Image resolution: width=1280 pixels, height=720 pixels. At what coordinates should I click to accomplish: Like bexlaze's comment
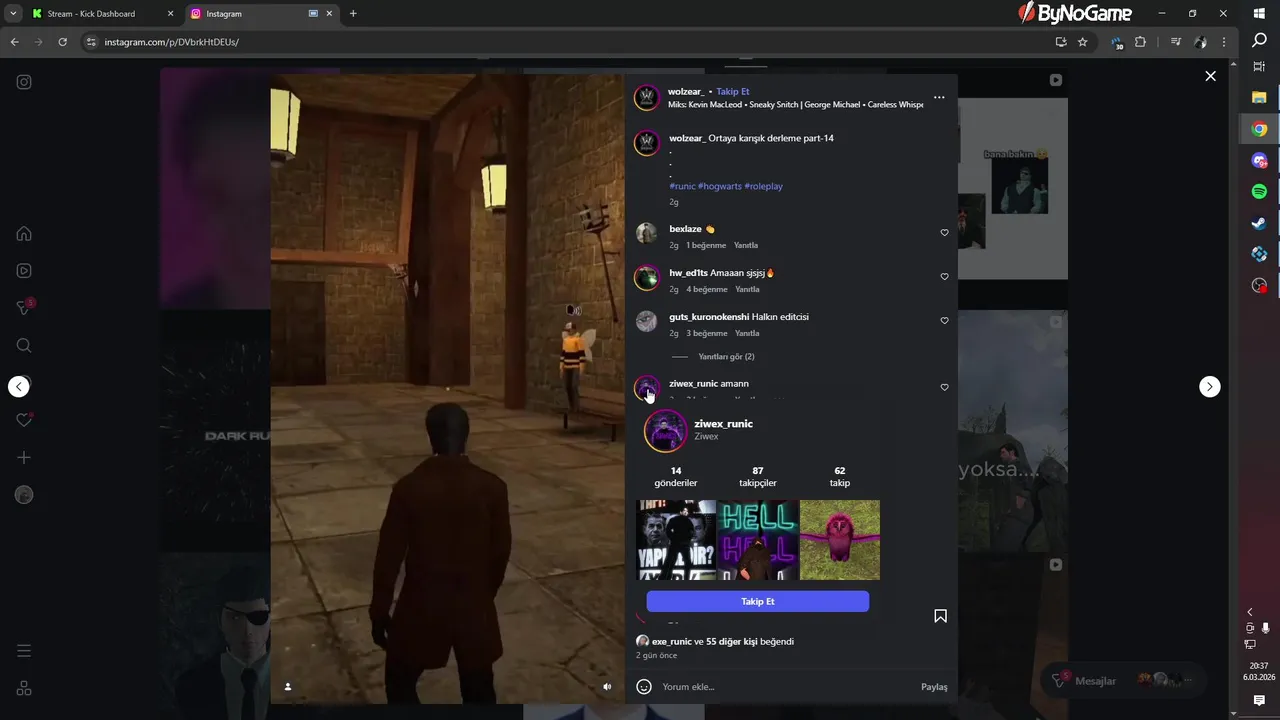click(x=944, y=233)
